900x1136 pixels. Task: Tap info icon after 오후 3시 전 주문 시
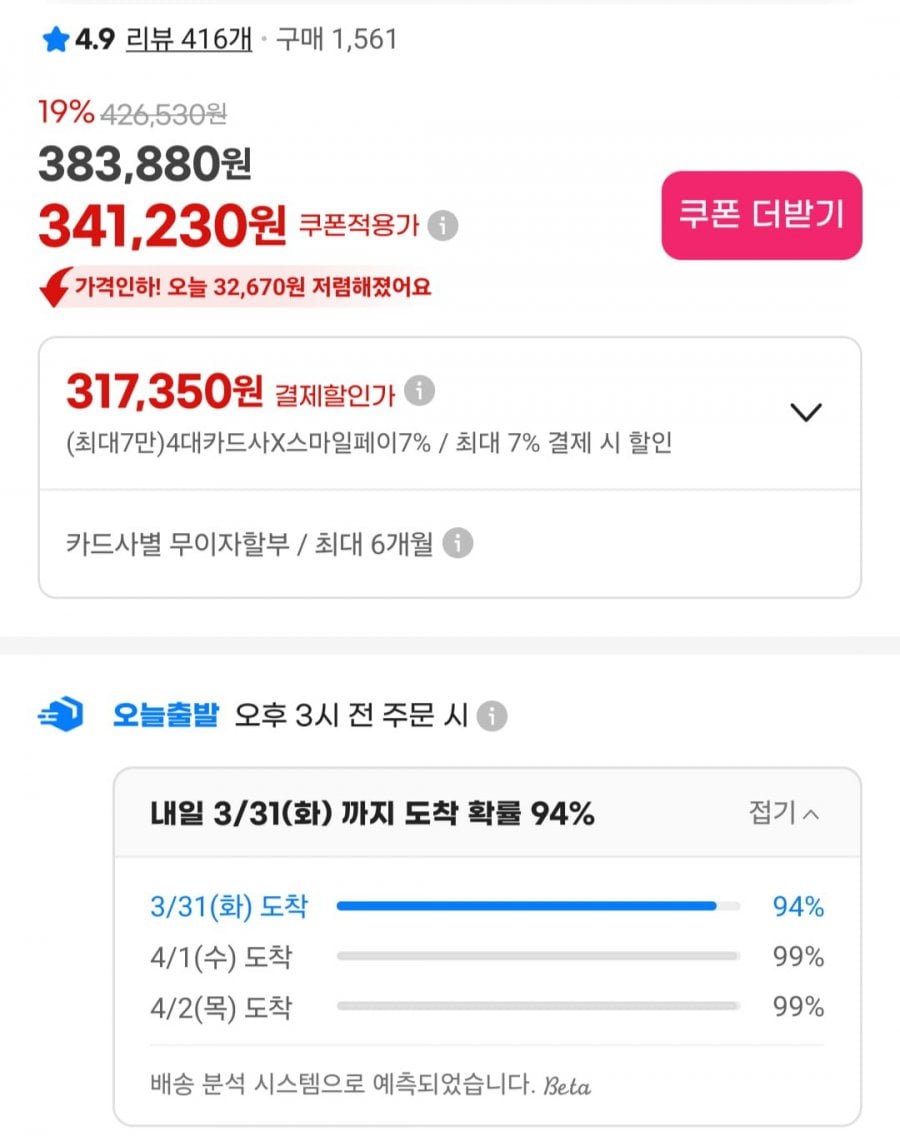(492, 716)
